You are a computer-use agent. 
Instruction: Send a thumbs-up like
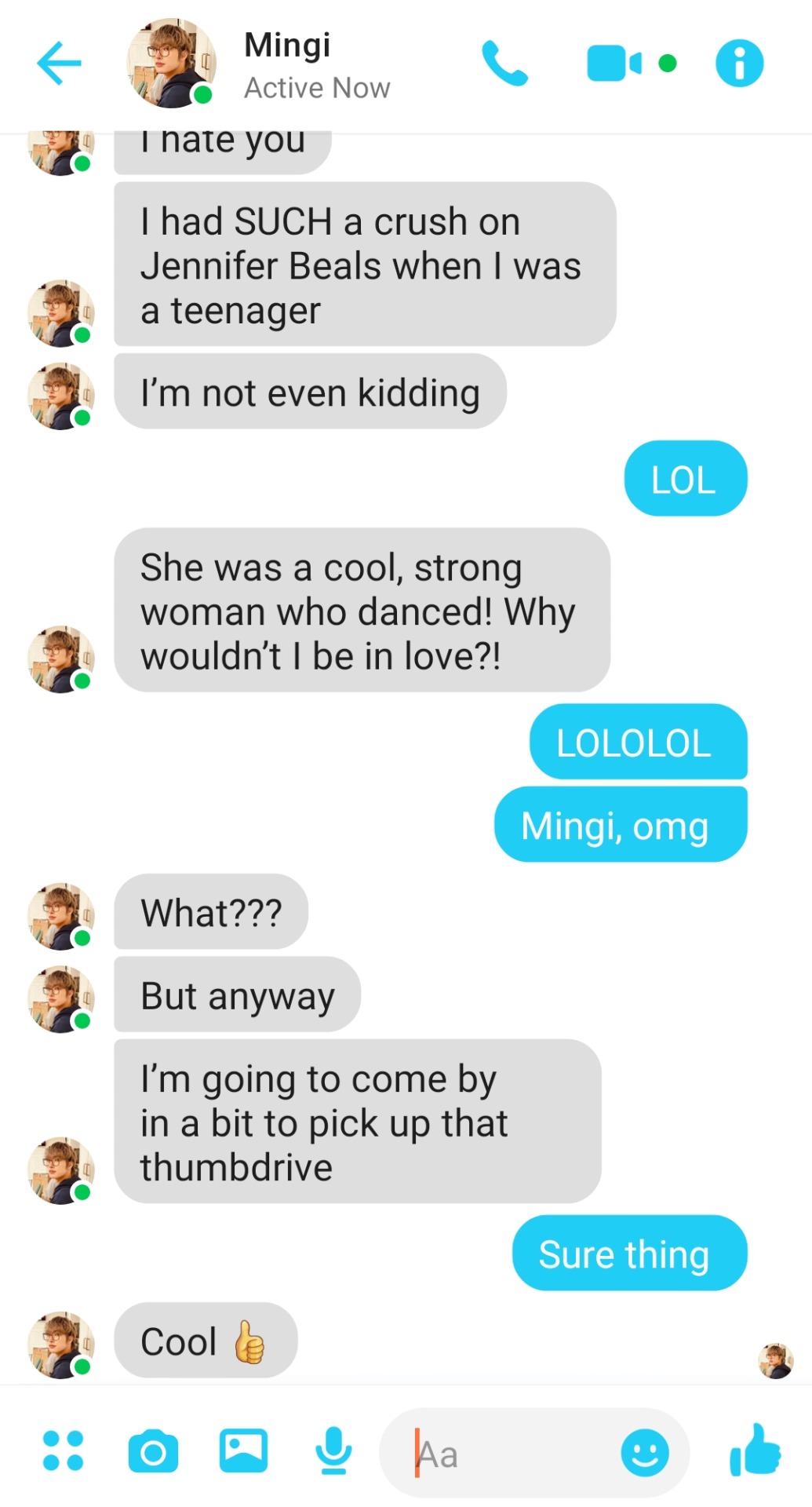click(755, 1450)
